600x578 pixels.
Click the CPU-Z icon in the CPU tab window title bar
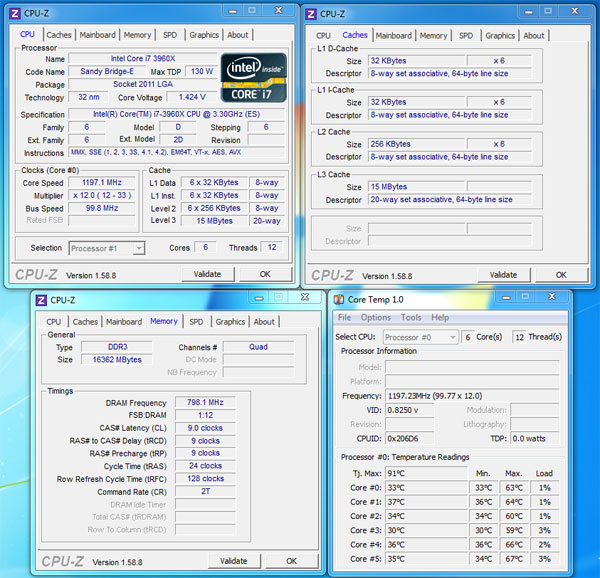tap(15, 14)
